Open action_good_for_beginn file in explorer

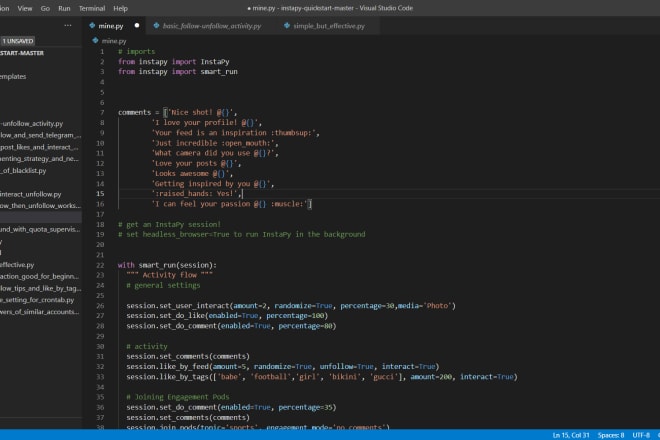point(40,277)
